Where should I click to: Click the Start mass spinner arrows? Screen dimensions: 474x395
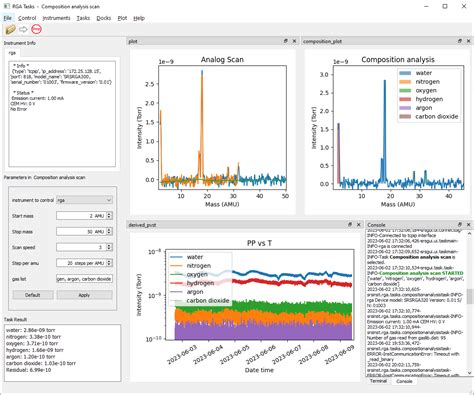click(109, 216)
